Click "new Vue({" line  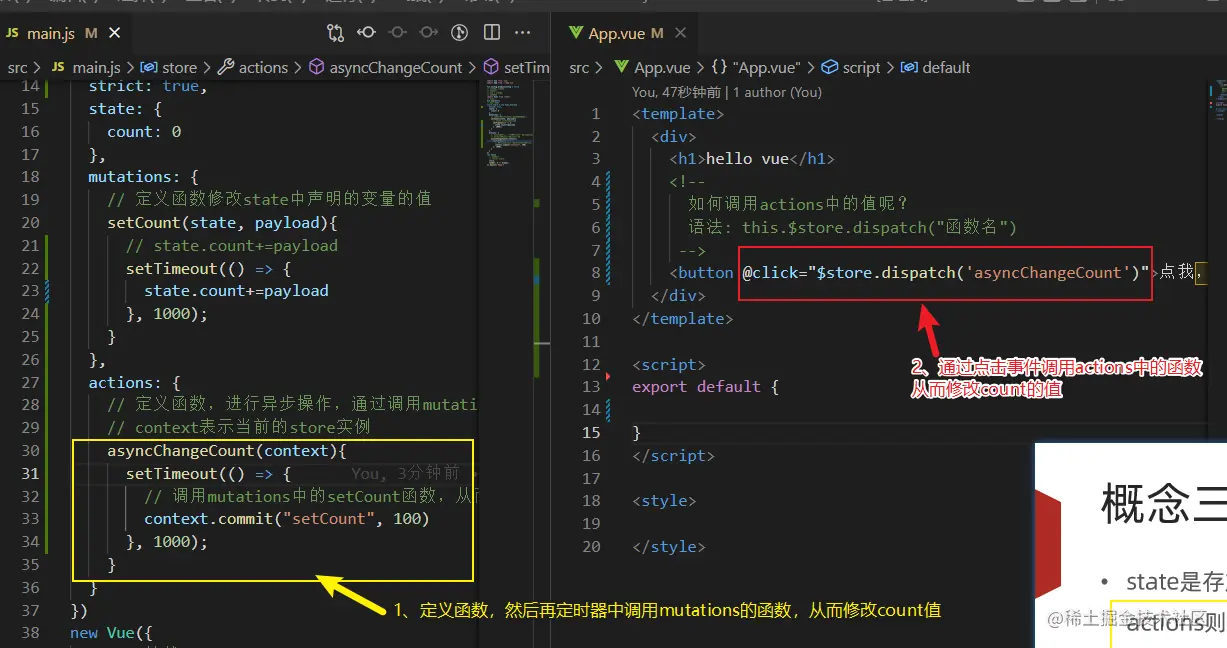coord(112,633)
